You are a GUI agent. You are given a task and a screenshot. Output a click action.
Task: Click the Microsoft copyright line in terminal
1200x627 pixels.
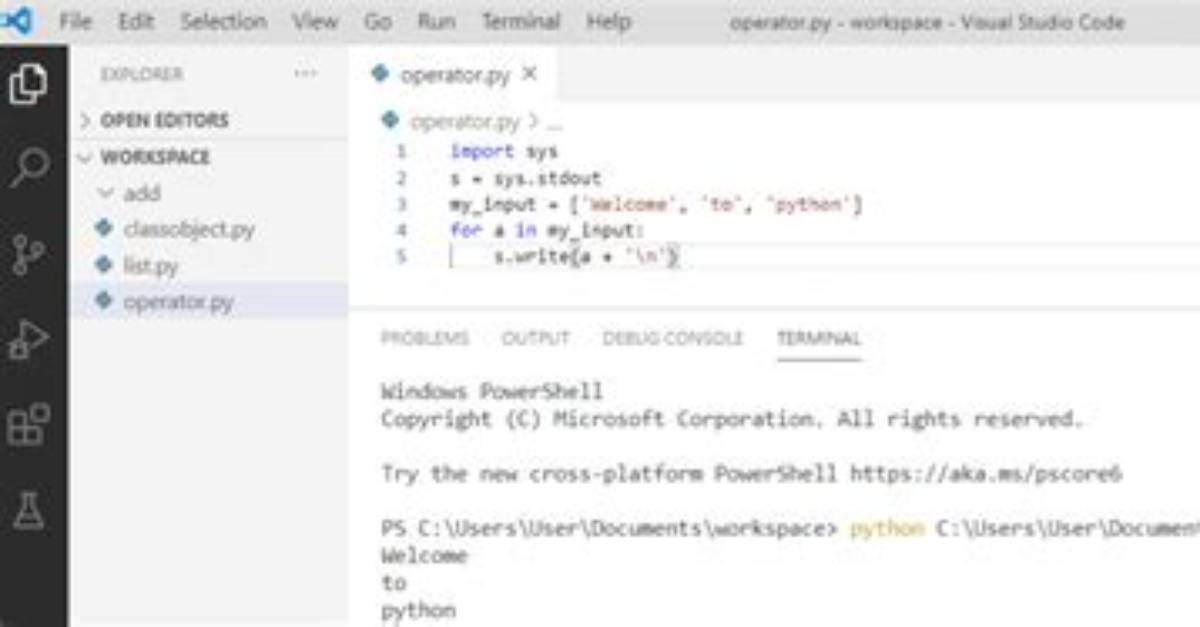coord(732,419)
